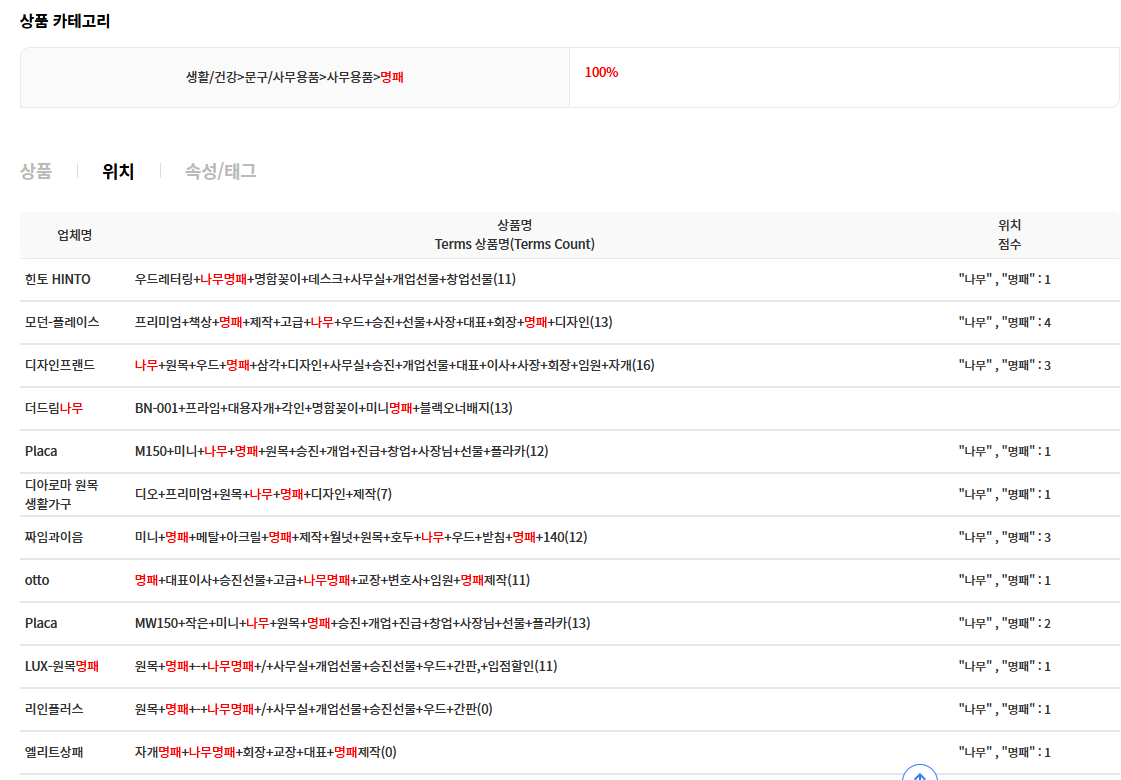Click the product name ending with 입점할인(11)
Image resolution: width=1121 pixels, height=780 pixels.
(346, 666)
